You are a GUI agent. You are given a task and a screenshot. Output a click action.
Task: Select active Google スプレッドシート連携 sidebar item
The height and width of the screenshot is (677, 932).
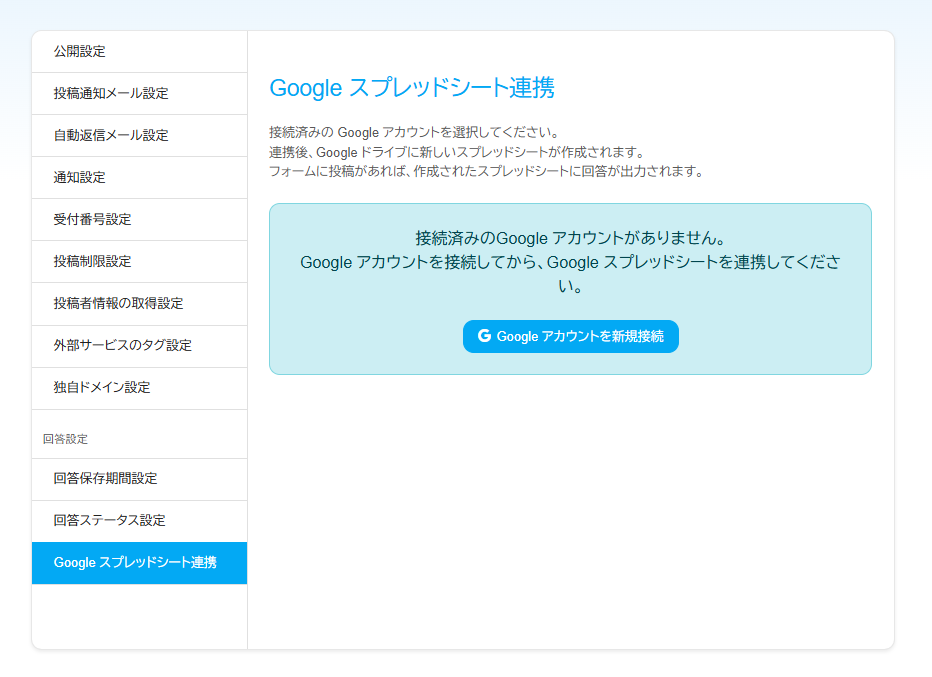coord(139,563)
